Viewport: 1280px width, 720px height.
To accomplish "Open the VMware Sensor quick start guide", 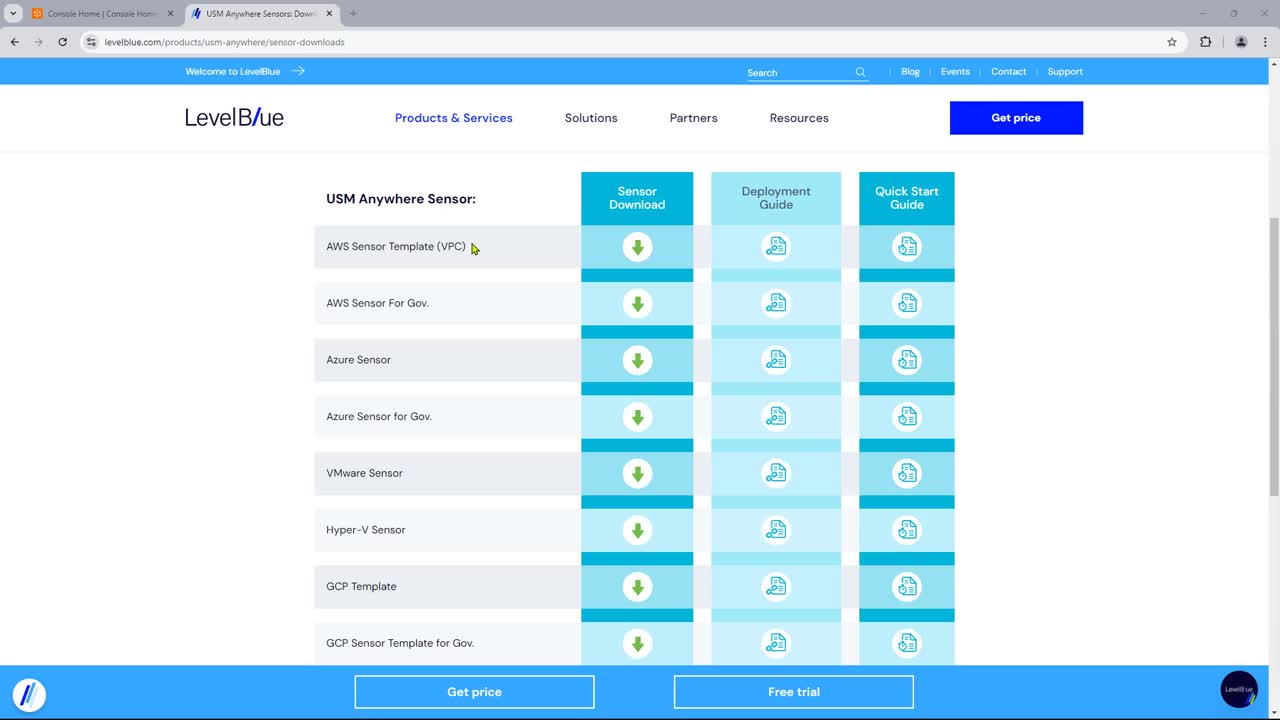I will (x=907, y=473).
